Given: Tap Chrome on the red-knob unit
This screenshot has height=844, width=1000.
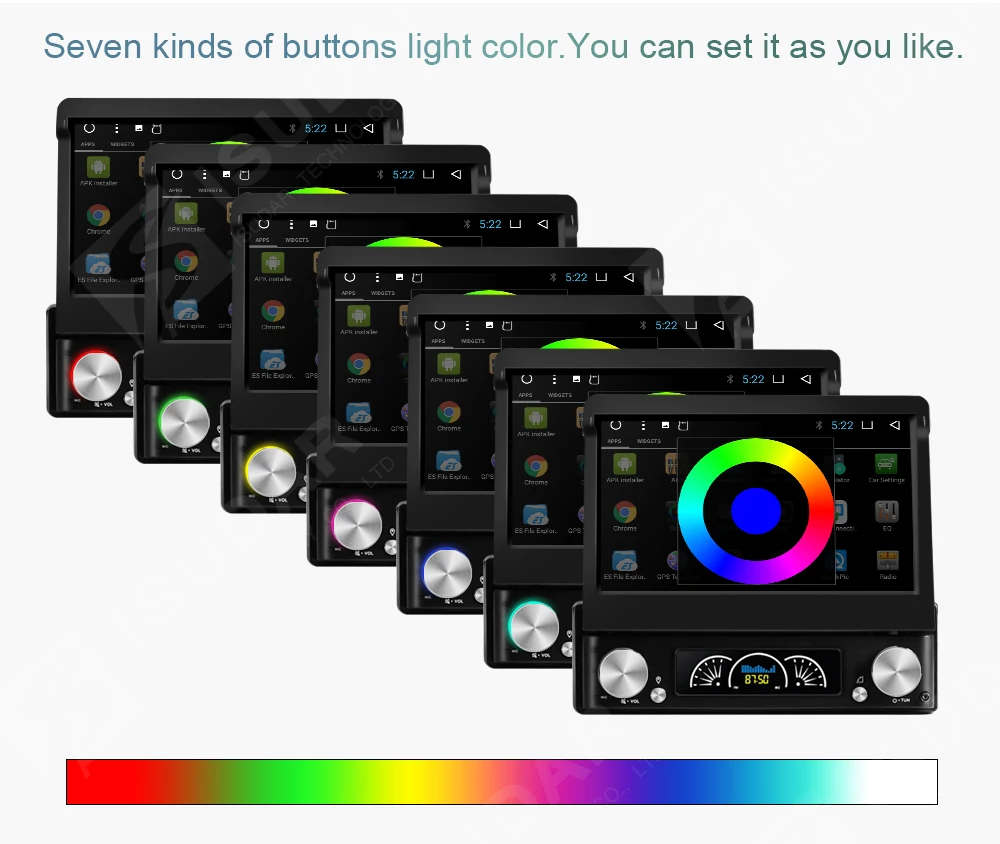Looking at the screenshot, I should (x=98, y=219).
